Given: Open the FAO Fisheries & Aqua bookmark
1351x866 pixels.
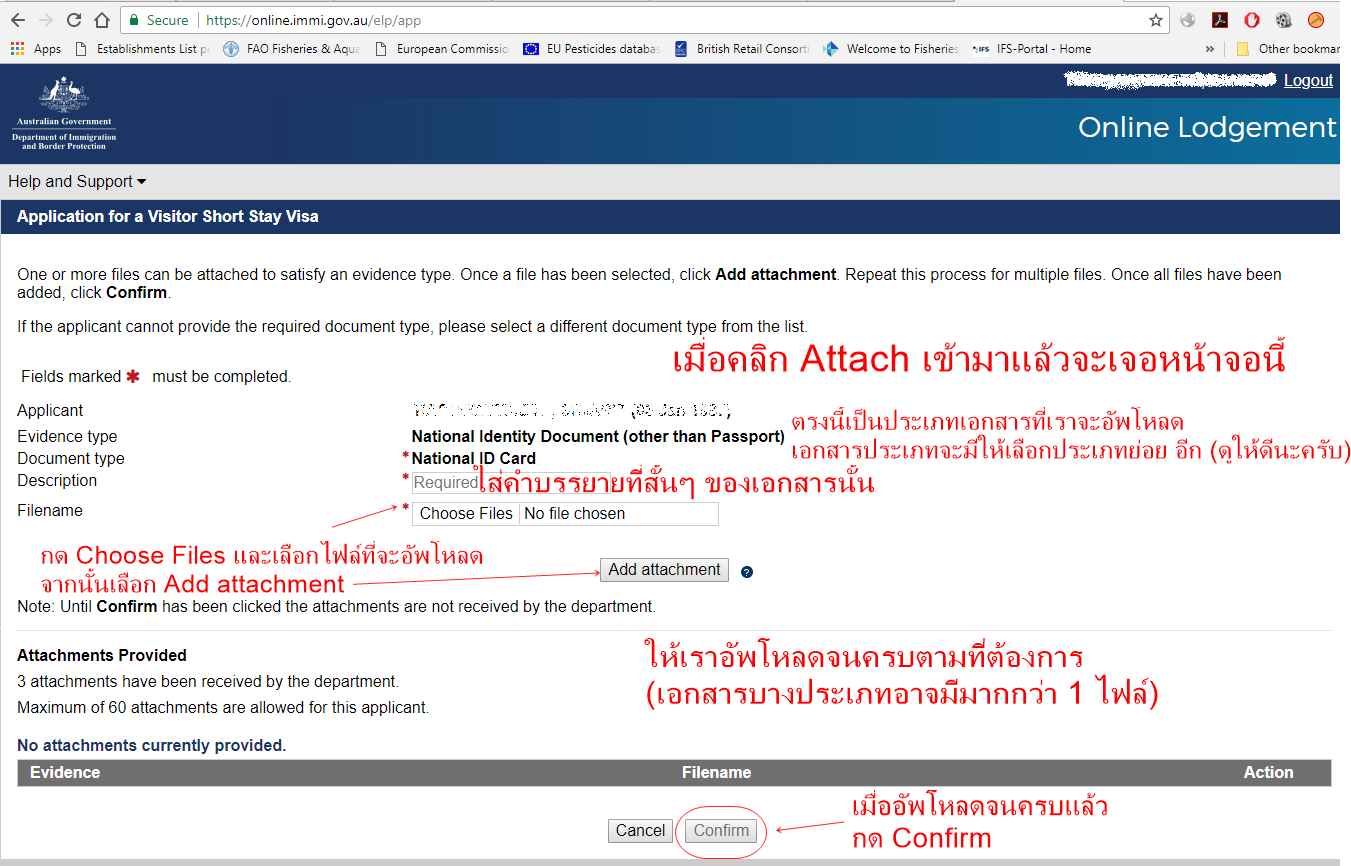Looking at the screenshot, I should pyautogui.click(x=292, y=49).
